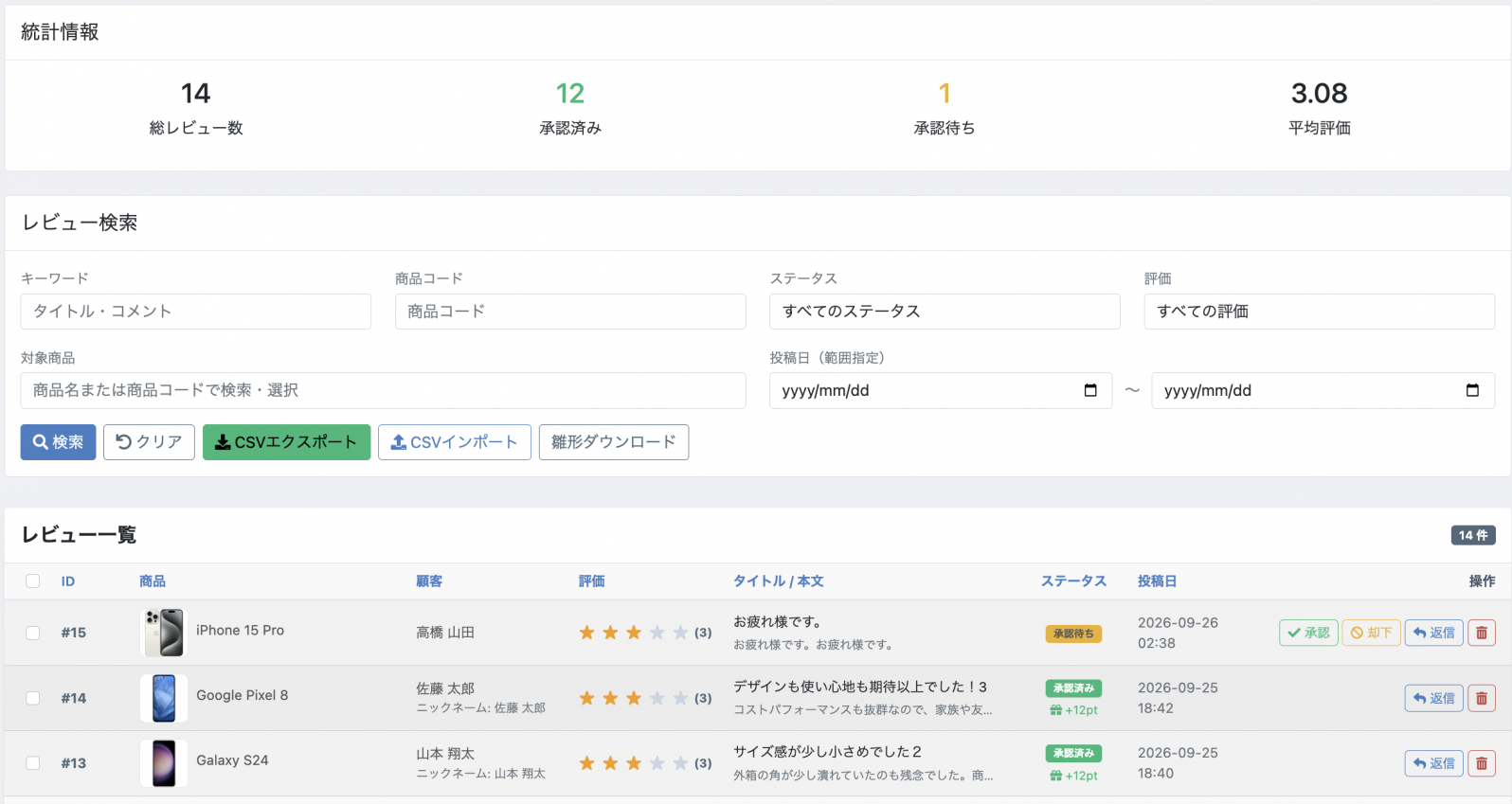Click the クリア reset button

(149, 442)
